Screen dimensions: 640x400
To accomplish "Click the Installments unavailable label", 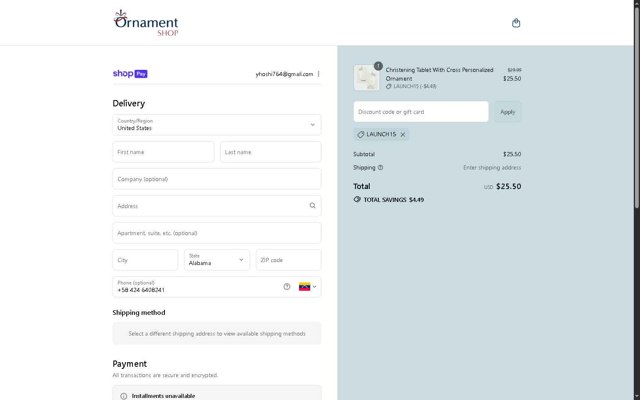I will [163, 396].
